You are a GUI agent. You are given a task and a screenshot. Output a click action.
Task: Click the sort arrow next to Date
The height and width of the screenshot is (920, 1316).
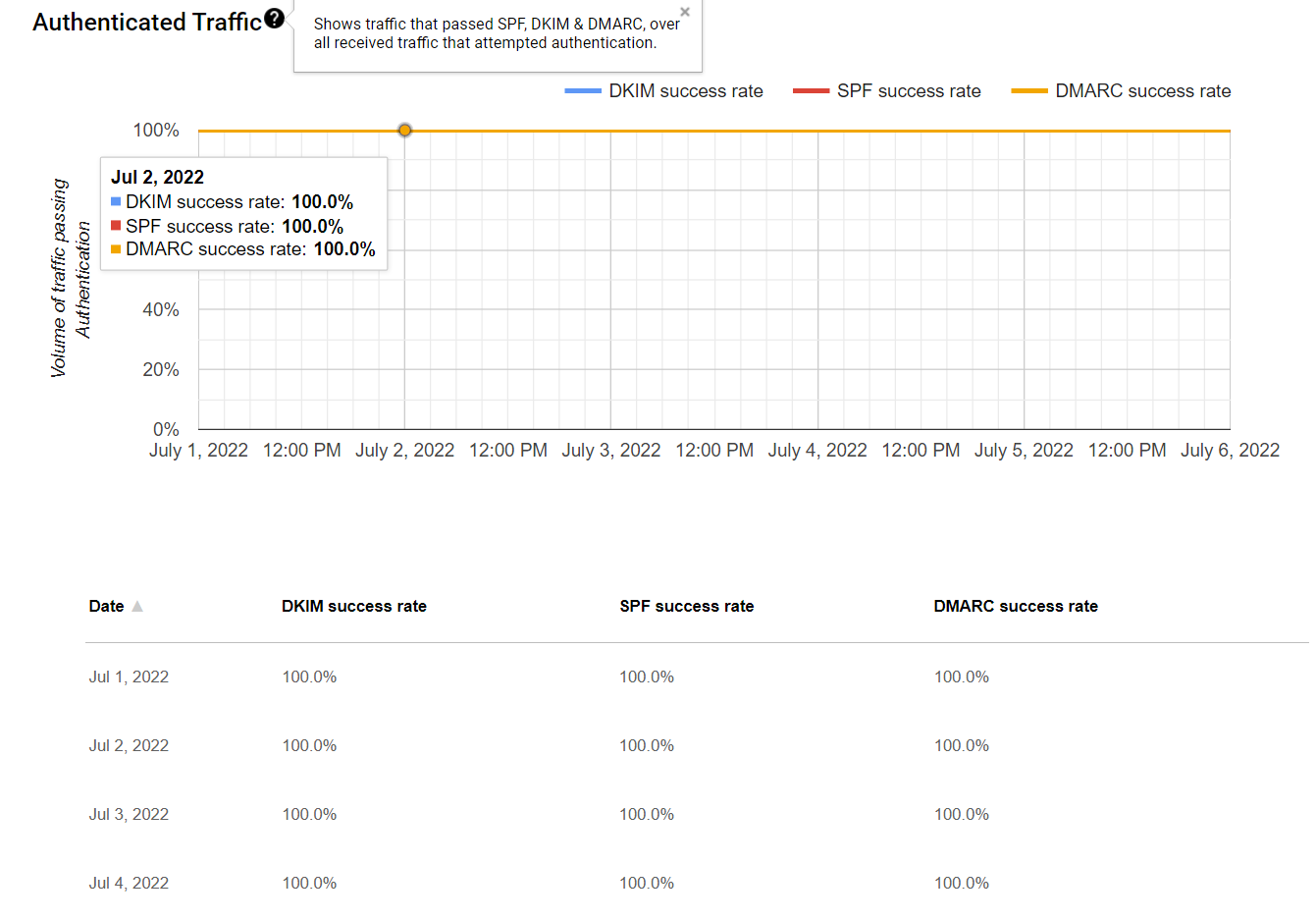[137, 607]
